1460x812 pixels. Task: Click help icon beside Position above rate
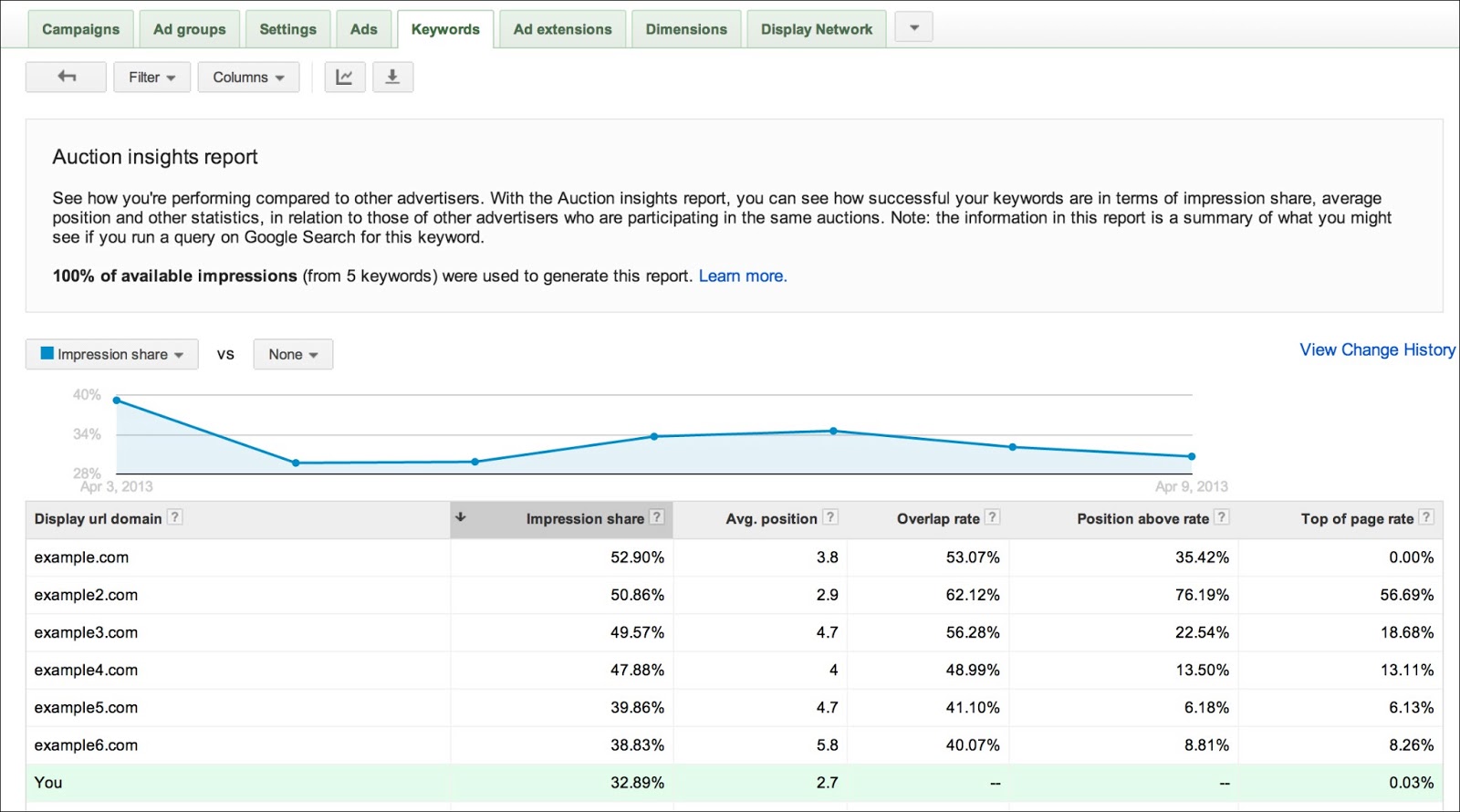1221,517
